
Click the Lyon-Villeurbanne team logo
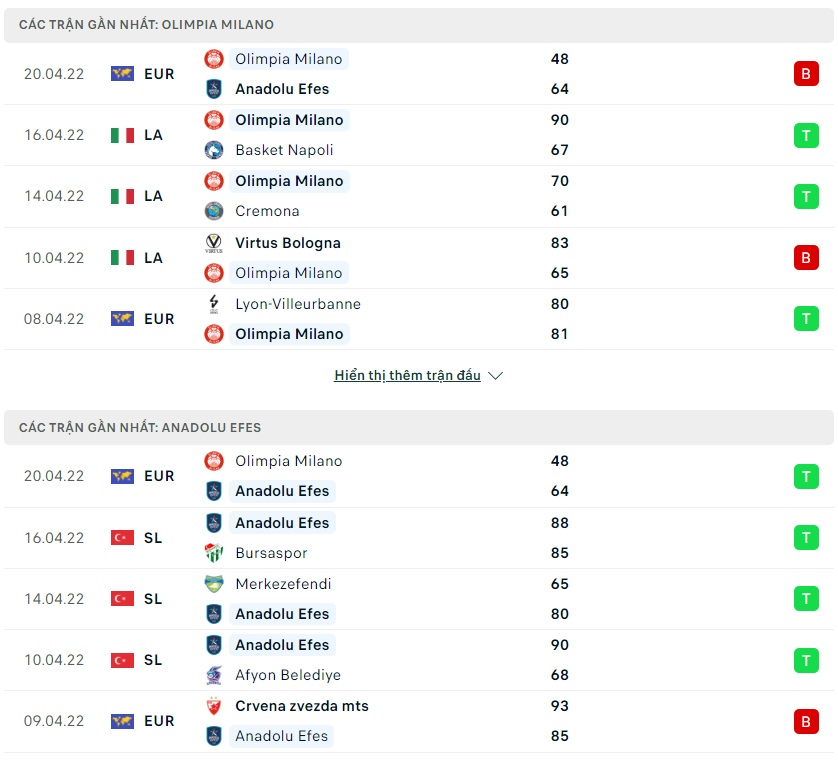coord(214,304)
